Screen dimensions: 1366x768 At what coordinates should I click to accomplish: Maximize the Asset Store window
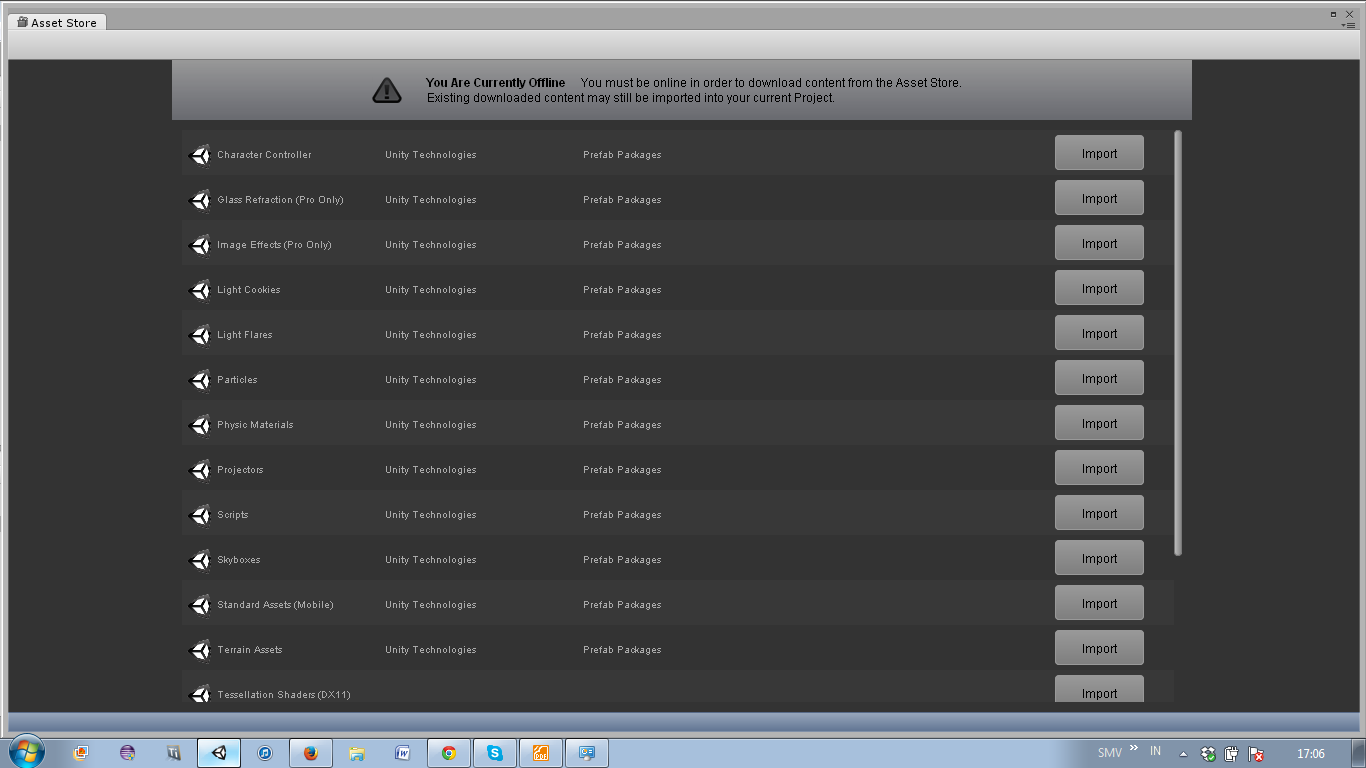[x=1333, y=14]
